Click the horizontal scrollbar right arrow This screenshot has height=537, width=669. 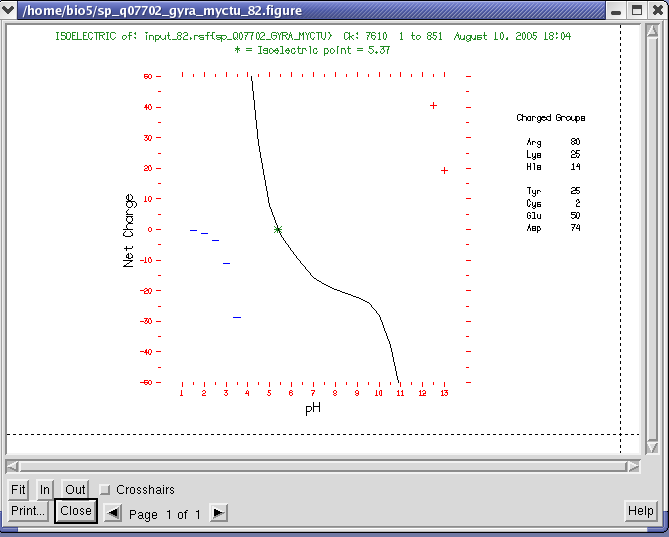coord(631,466)
